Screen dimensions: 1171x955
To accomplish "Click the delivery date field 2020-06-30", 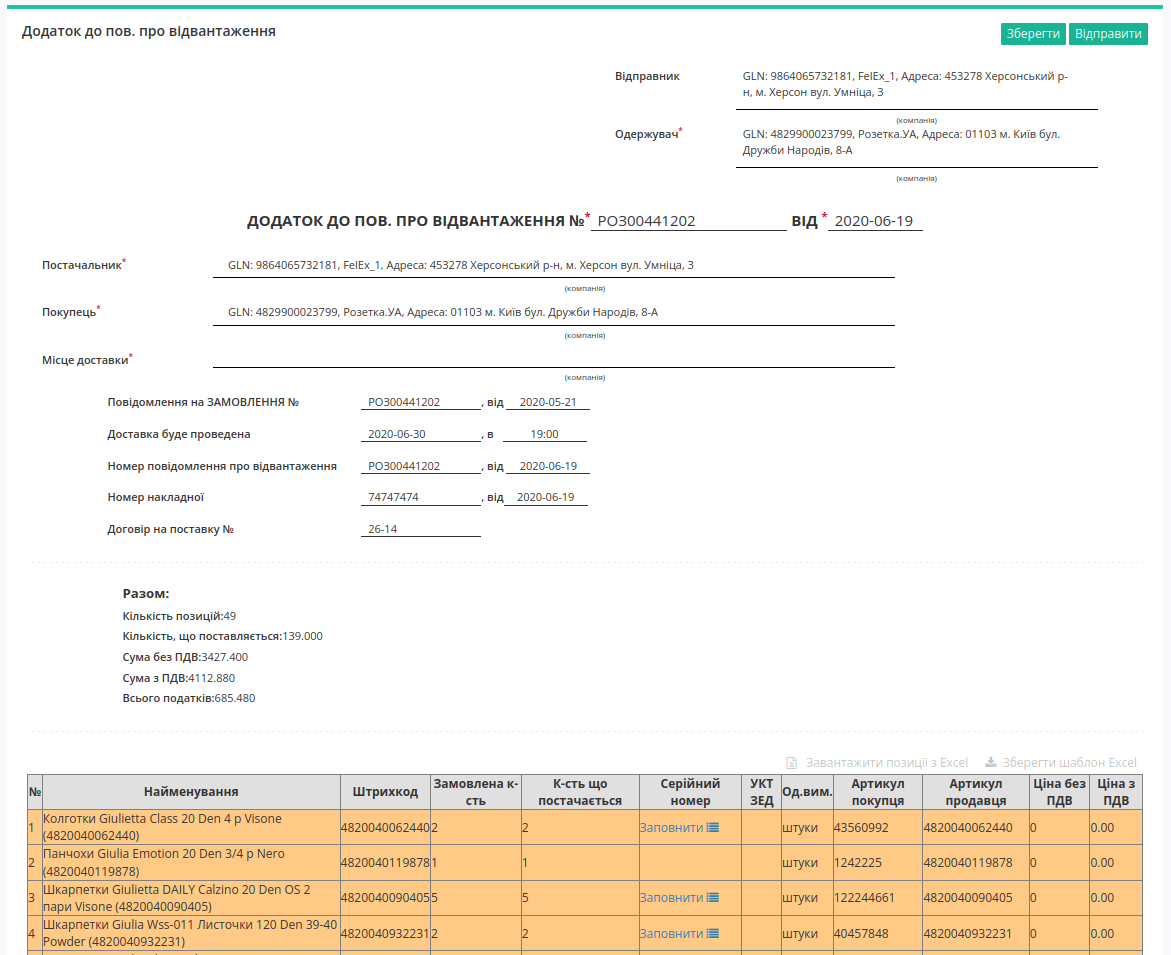I will coord(420,434).
